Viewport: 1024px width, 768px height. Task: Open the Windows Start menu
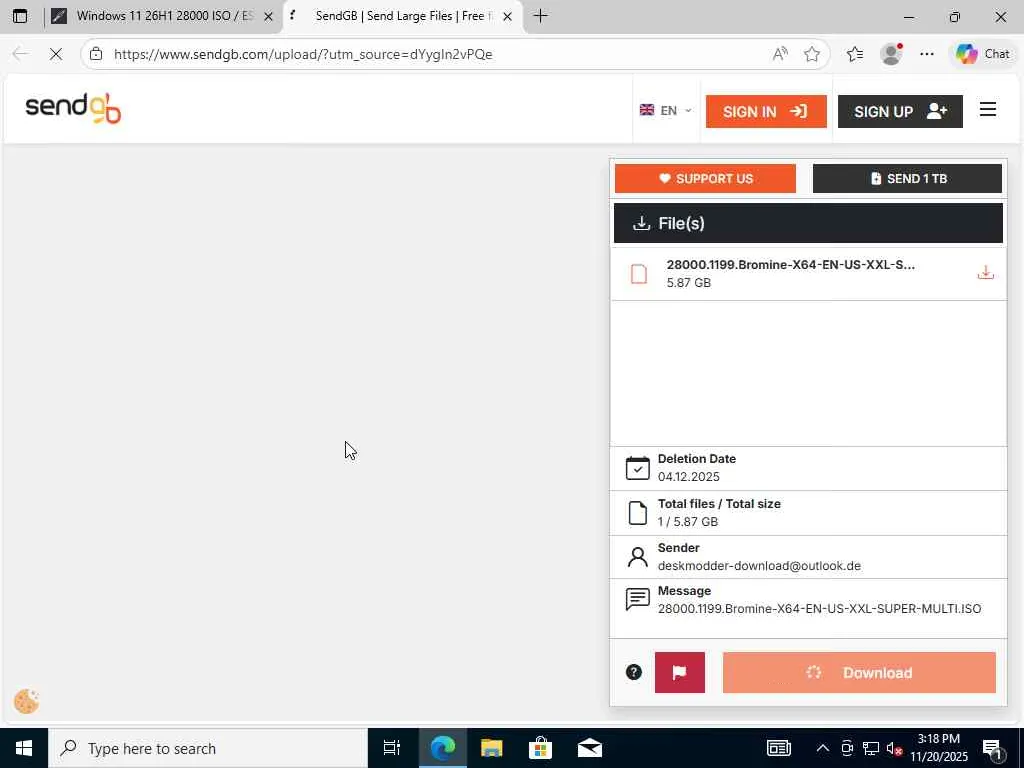pos(24,748)
